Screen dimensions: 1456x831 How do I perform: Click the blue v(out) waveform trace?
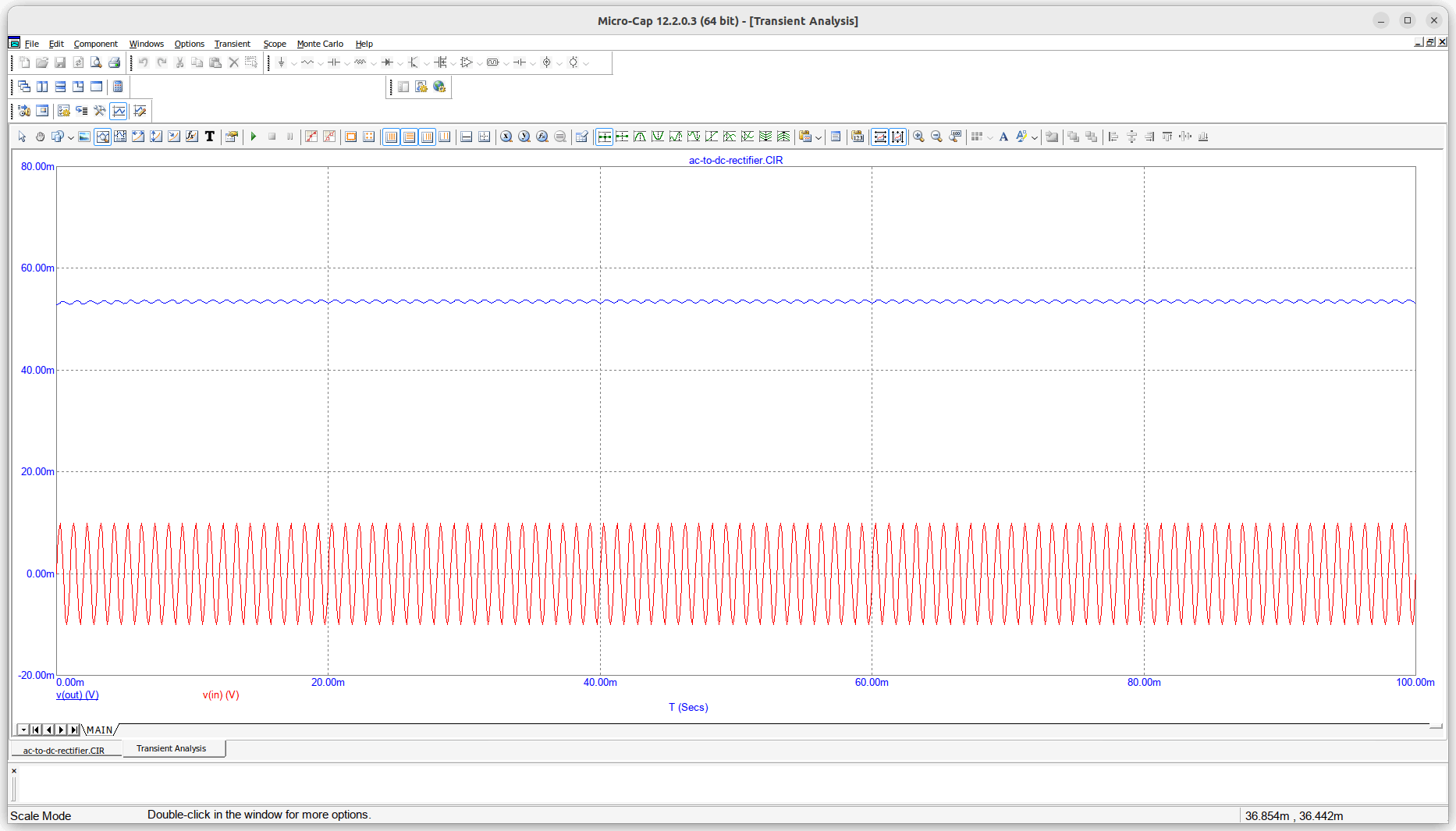click(x=736, y=301)
